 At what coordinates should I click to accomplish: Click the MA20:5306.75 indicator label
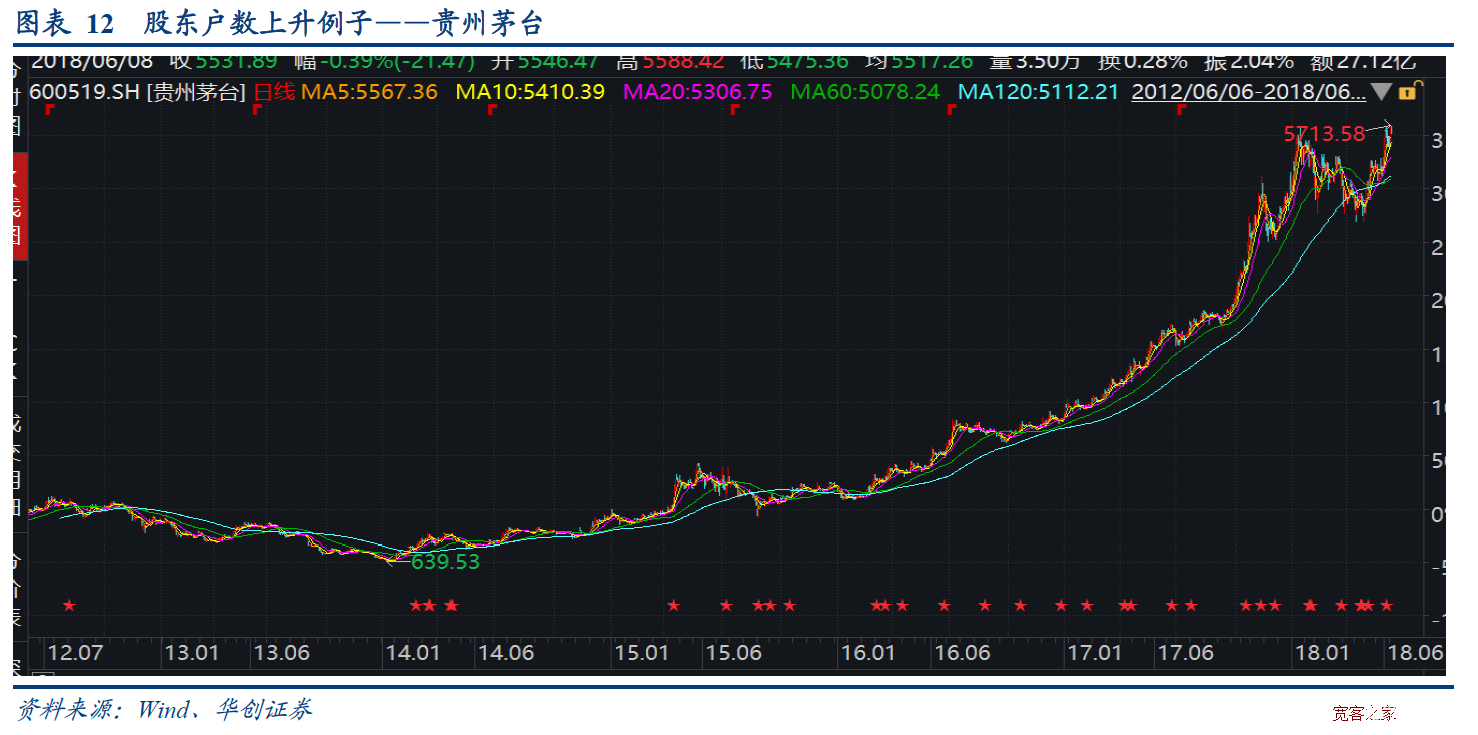coord(698,92)
